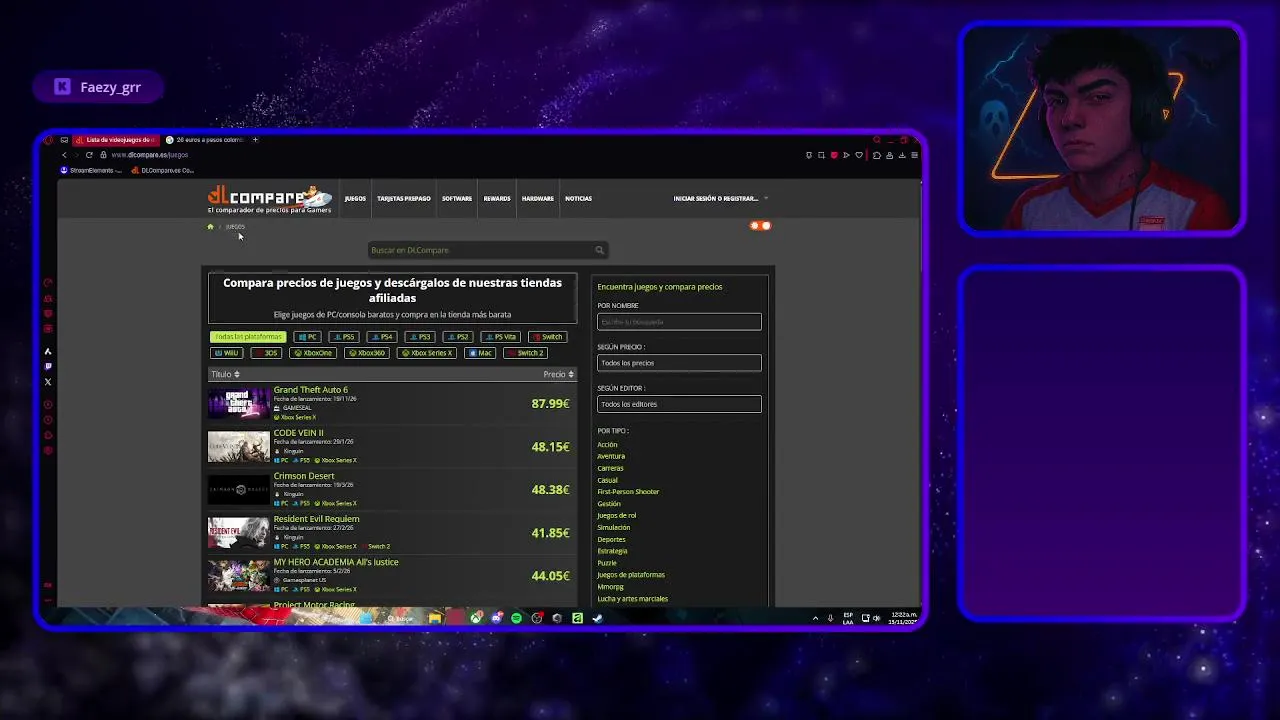Filter games by PS5 platform
Screen dimensions: 1280x720
(343, 337)
